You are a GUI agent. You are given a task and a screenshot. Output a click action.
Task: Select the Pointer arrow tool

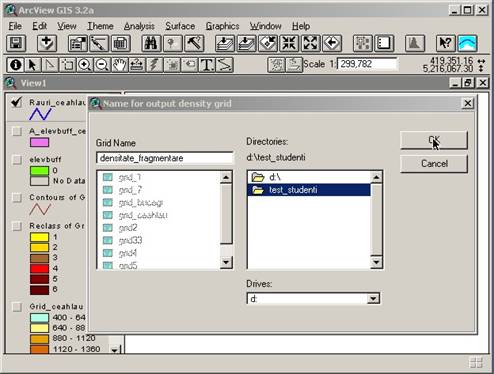coord(33,65)
